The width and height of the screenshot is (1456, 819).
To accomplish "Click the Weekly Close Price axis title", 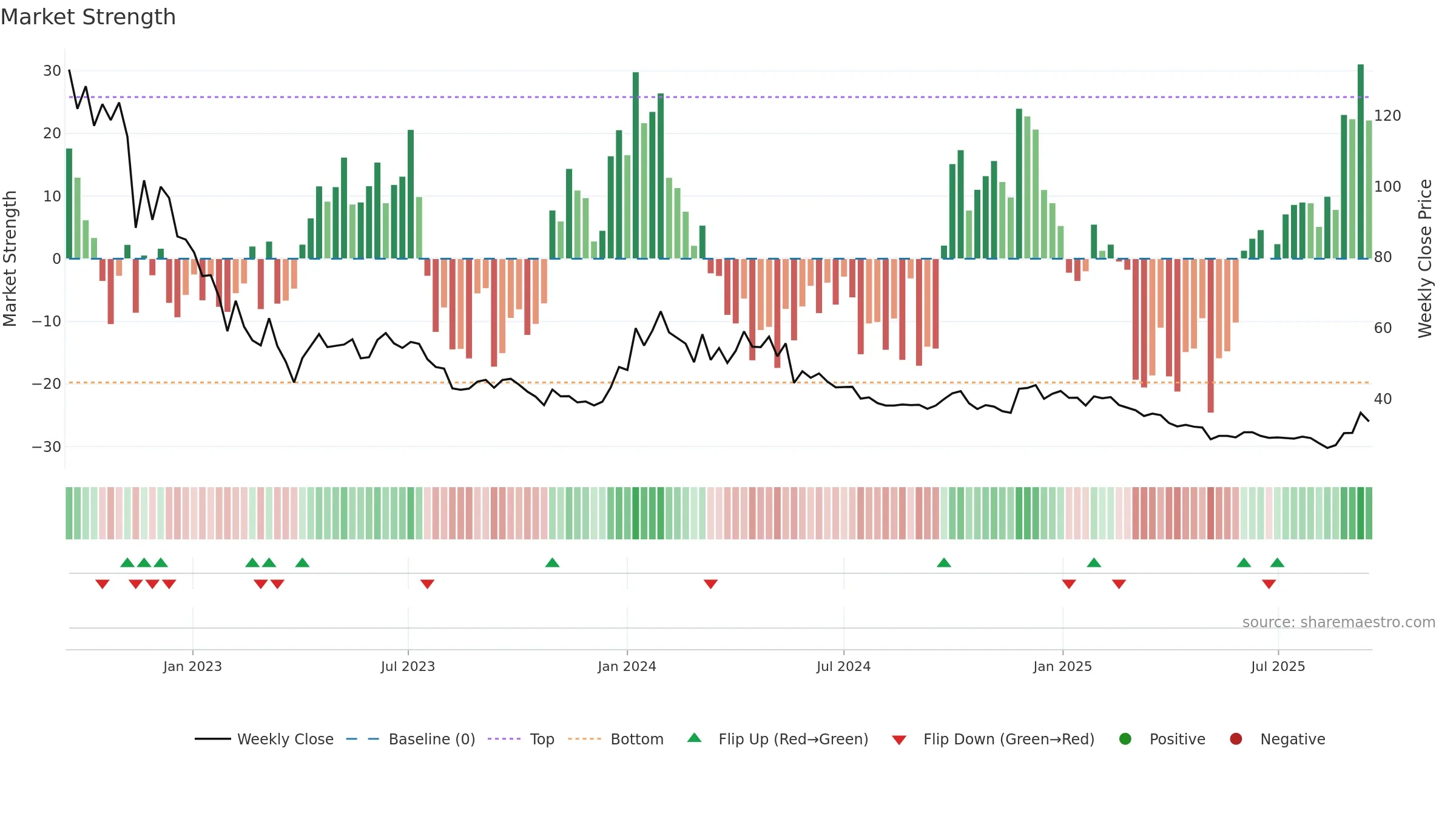I will (x=1425, y=258).
